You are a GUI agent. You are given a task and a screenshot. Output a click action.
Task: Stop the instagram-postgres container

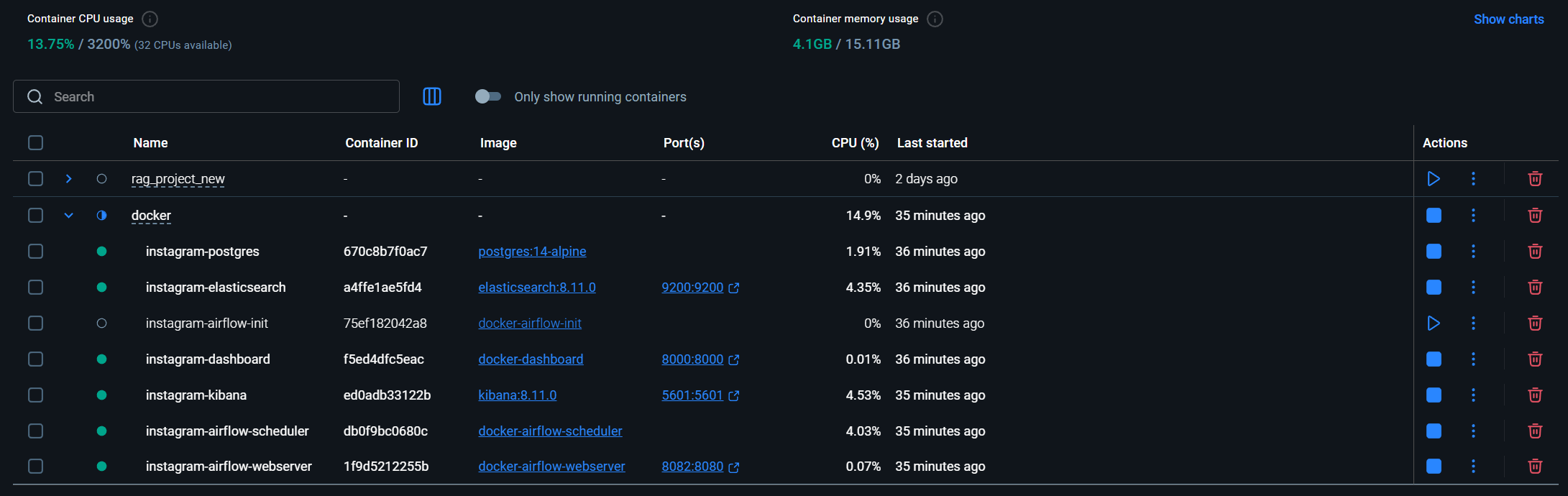1434,252
